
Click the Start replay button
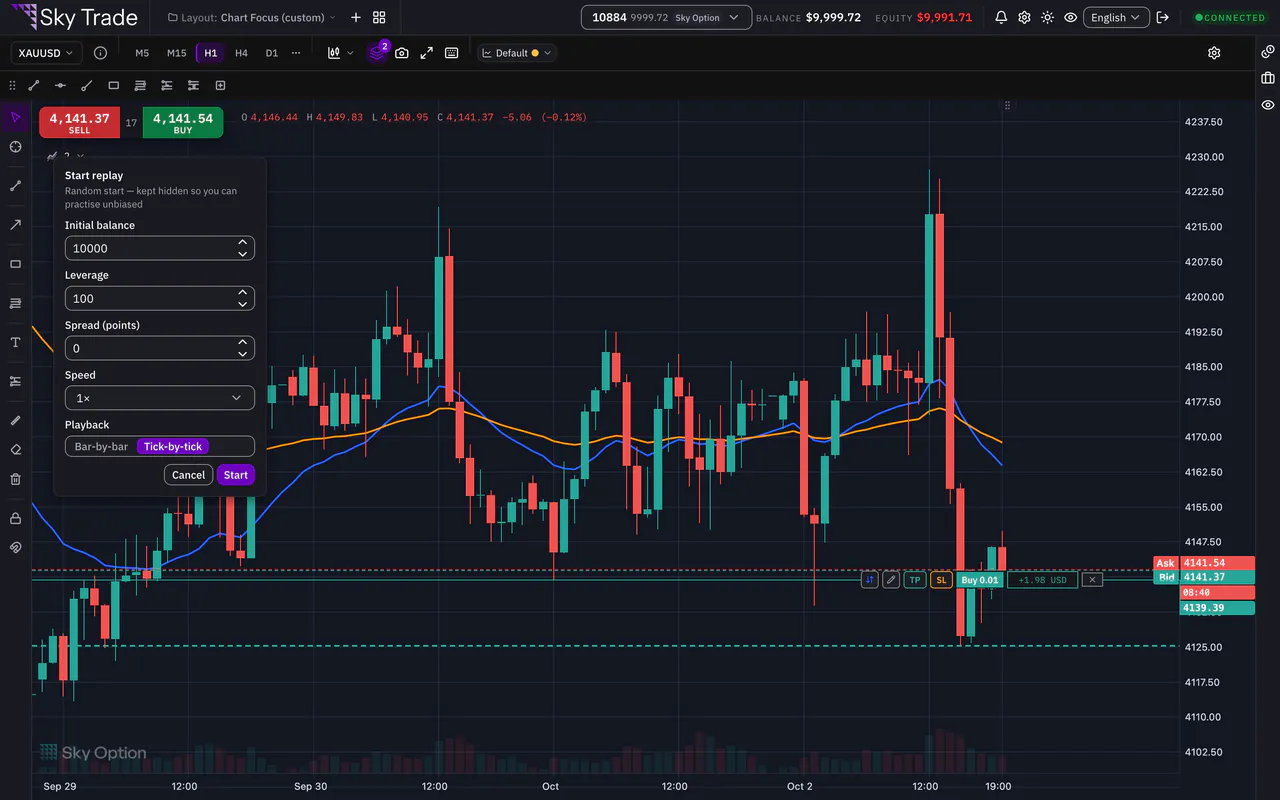click(x=236, y=475)
